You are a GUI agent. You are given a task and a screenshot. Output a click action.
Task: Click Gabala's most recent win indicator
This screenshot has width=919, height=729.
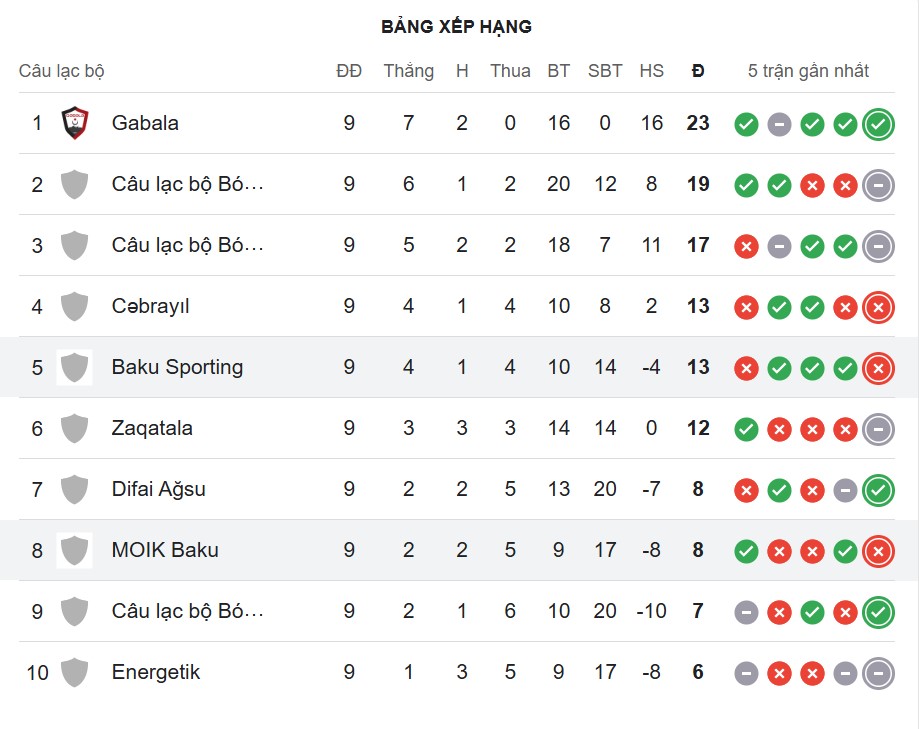point(877,123)
